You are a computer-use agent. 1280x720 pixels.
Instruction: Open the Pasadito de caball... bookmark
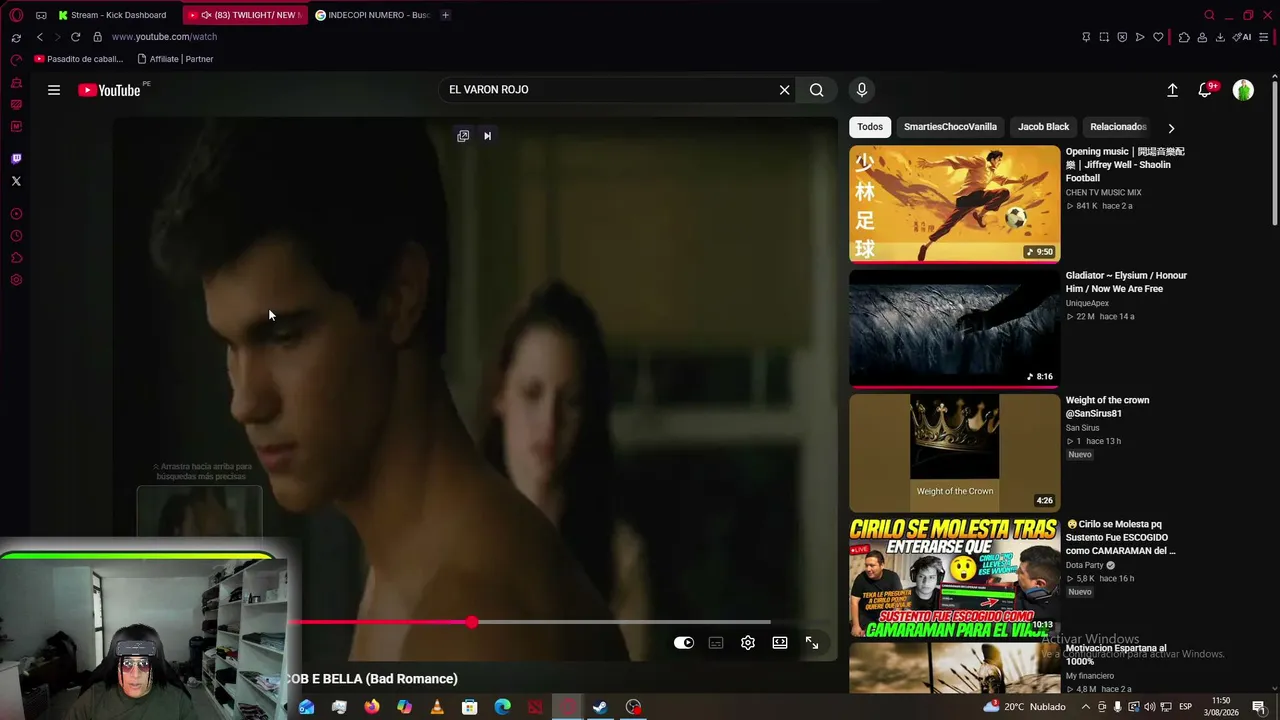(79, 59)
